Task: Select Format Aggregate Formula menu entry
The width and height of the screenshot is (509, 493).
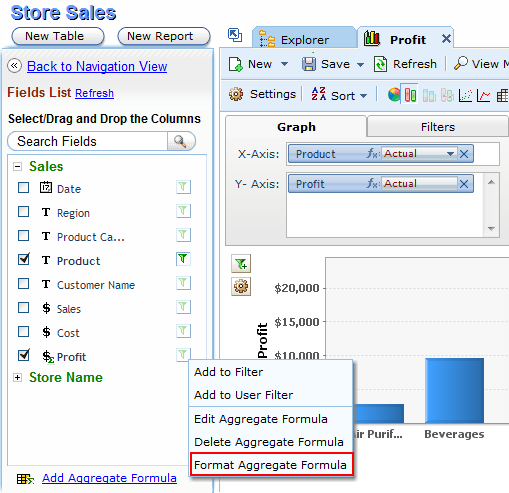Action: [271, 465]
